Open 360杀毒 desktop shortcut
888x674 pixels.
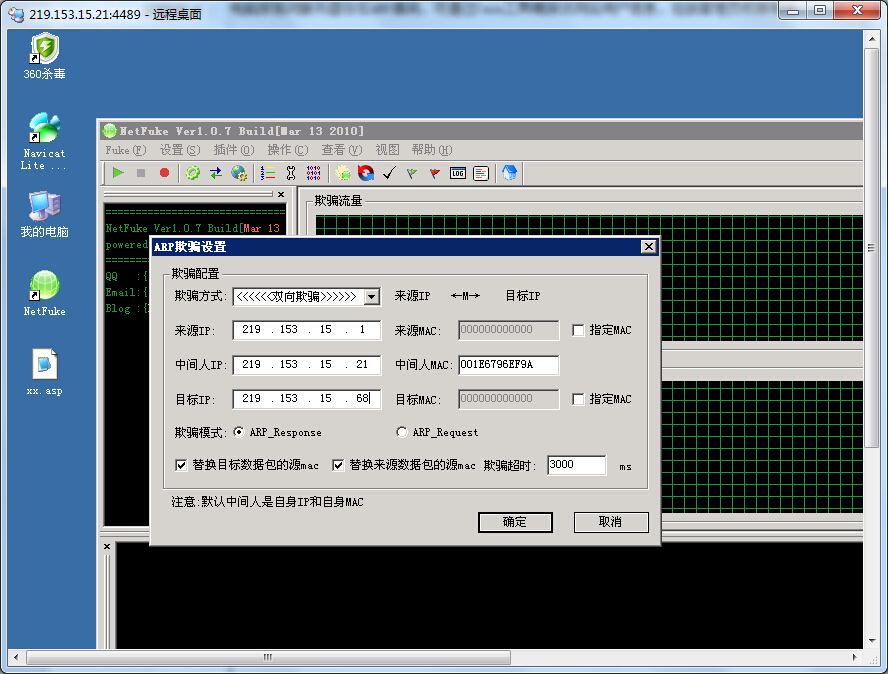click(44, 56)
